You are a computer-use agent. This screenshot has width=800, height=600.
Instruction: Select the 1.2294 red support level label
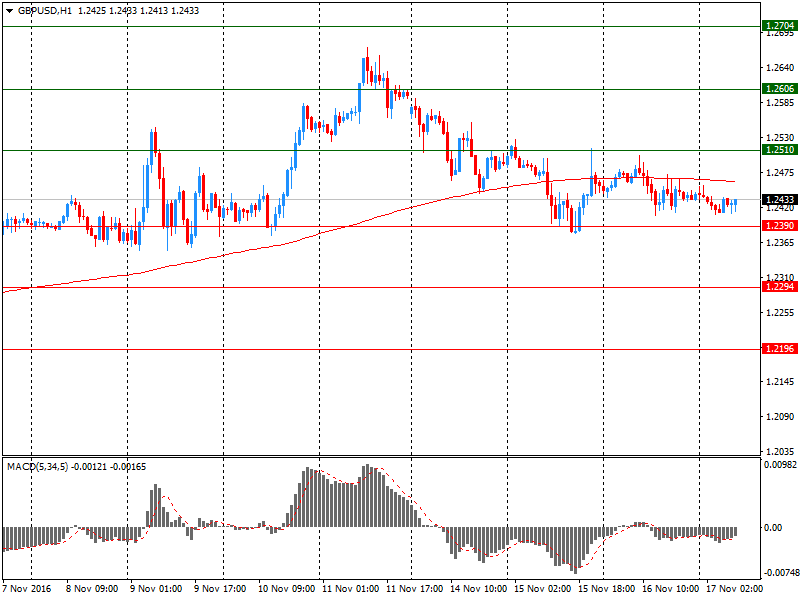tap(780, 287)
